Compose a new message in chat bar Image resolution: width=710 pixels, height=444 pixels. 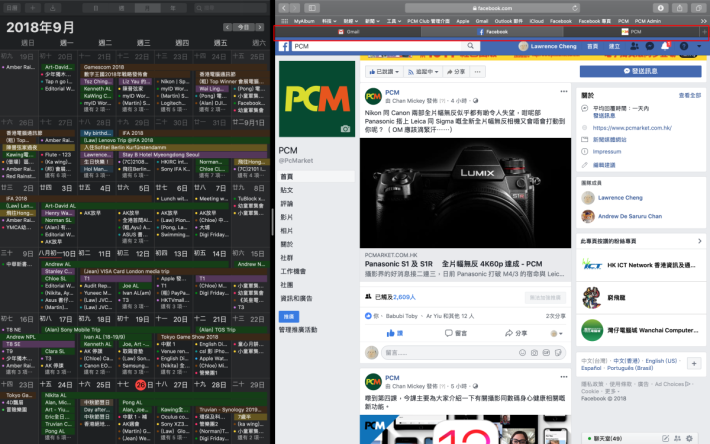pyautogui.click(x=665, y=438)
